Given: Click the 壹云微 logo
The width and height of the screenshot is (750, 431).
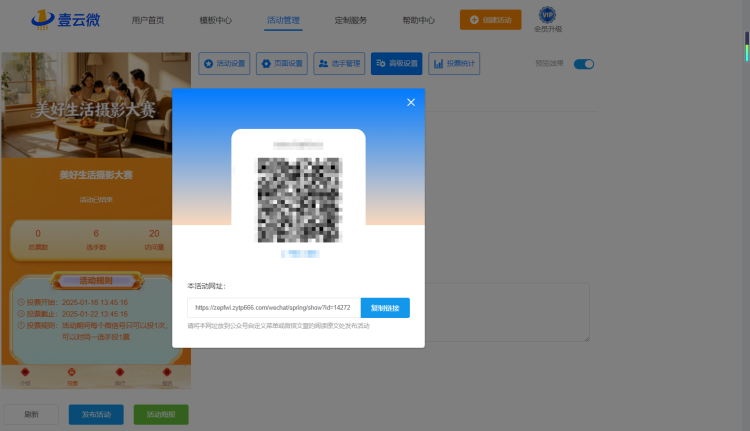Looking at the screenshot, I should coord(66,20).
